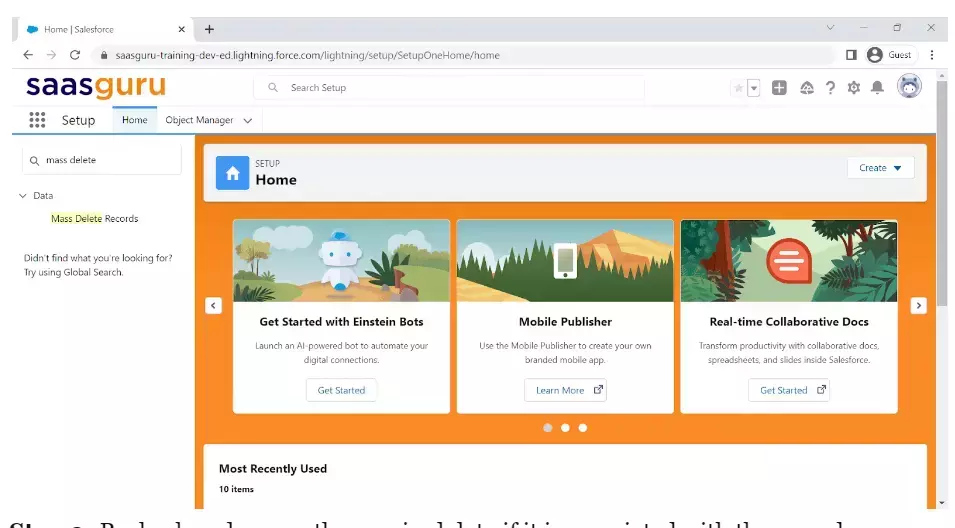Reload the browser page
The image size is (955, 528).
75,55
